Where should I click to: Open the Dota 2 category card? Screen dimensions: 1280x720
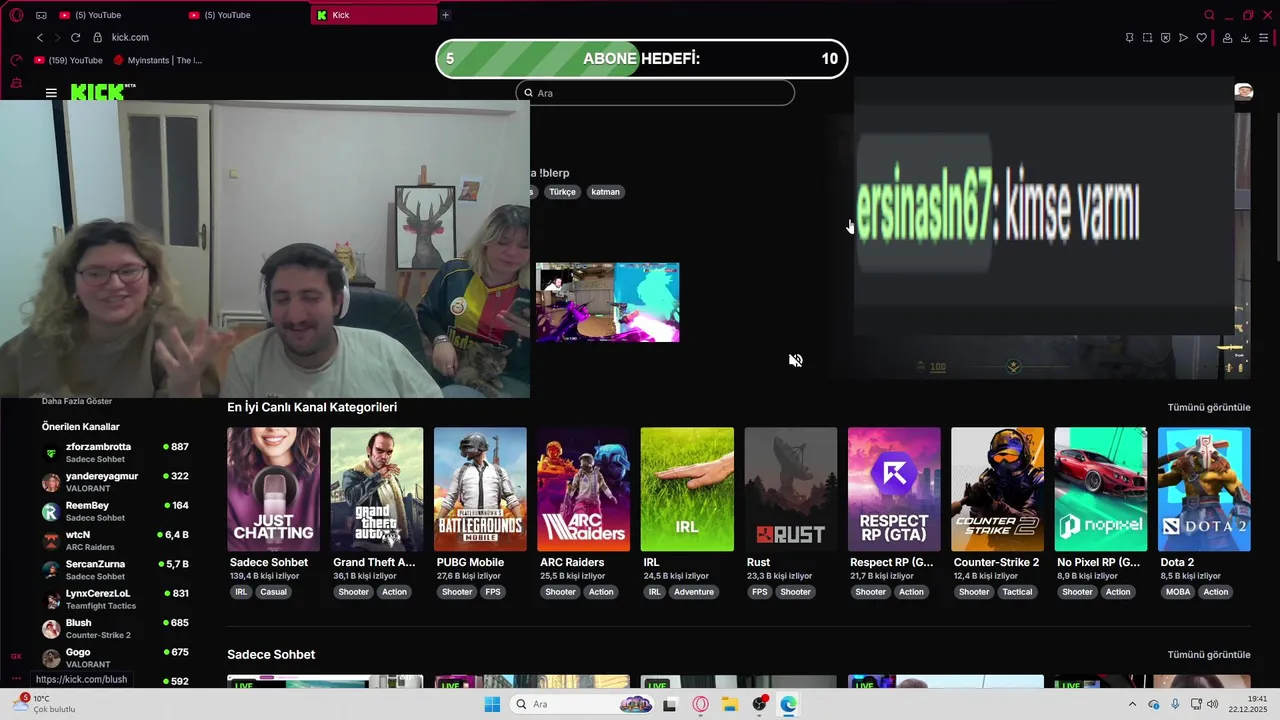pos(1204,489)
